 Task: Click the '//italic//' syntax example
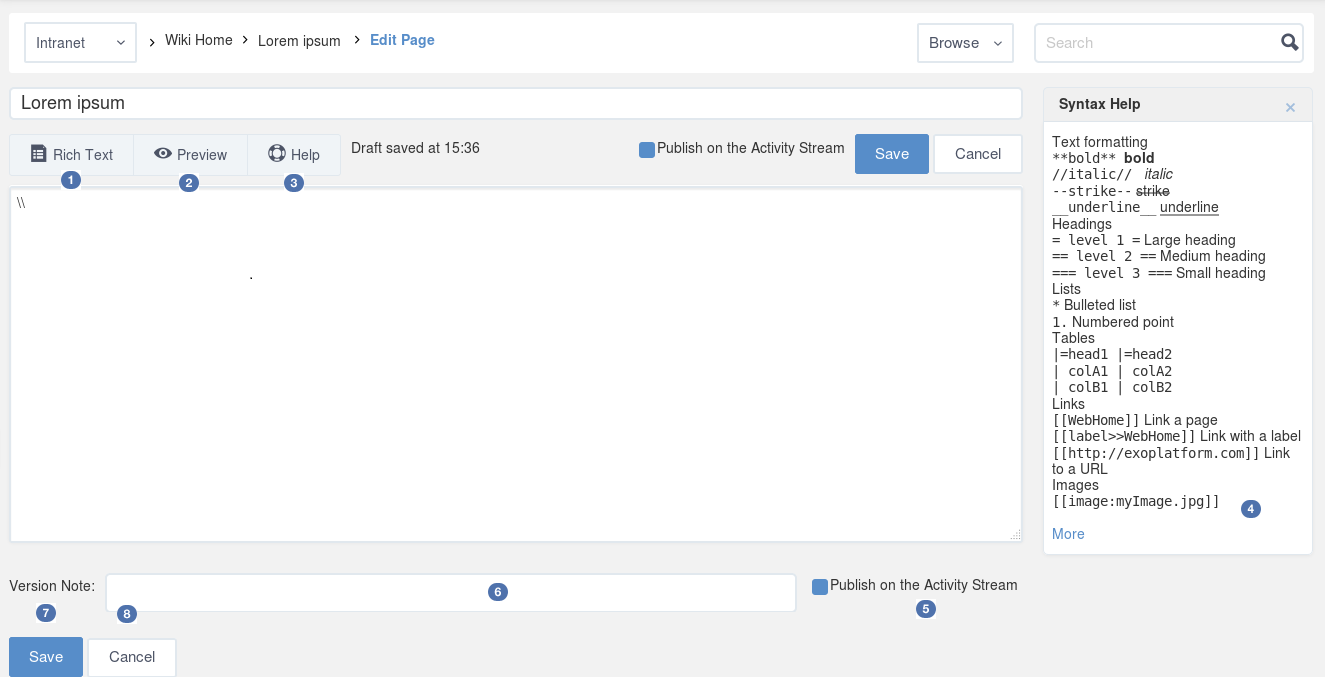click(1092, 174)
